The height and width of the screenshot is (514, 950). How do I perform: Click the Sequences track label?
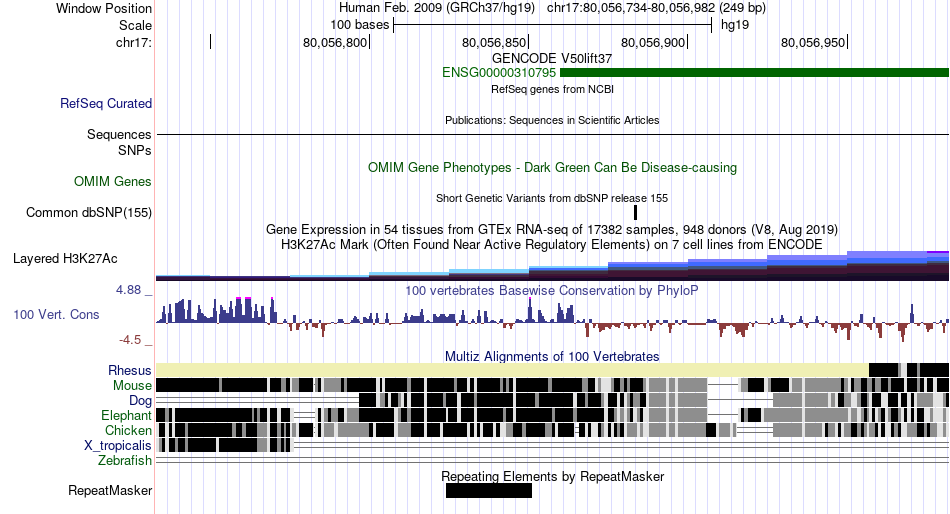[x=119, y=135]
